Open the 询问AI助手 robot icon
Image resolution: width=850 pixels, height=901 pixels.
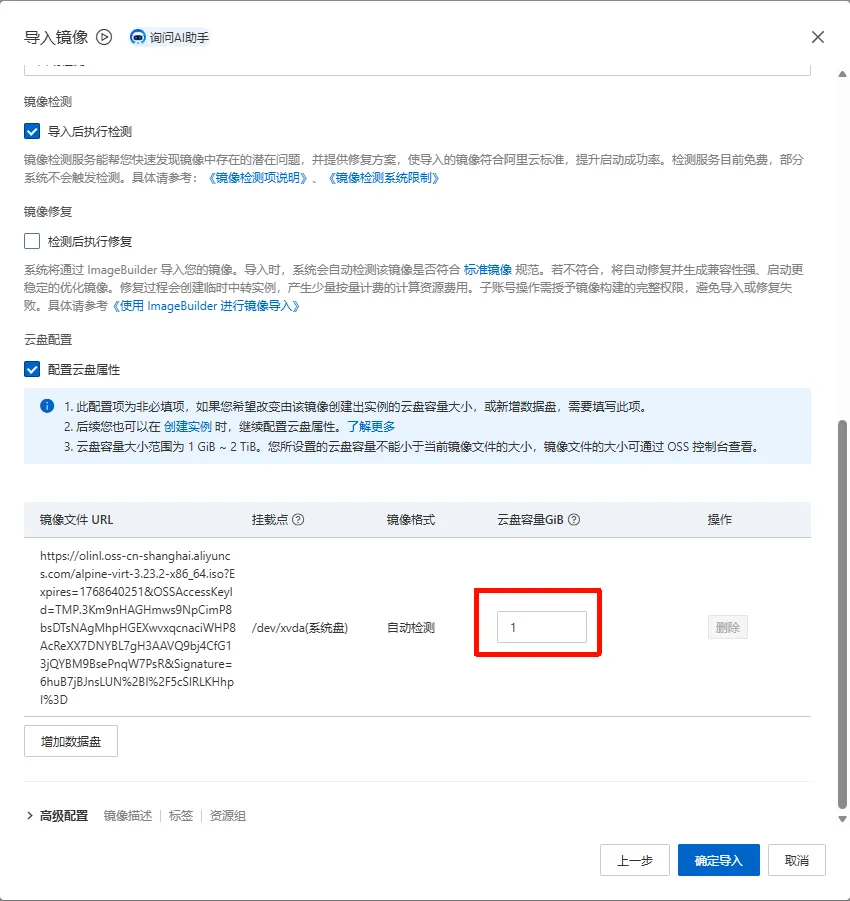point(138,37)
